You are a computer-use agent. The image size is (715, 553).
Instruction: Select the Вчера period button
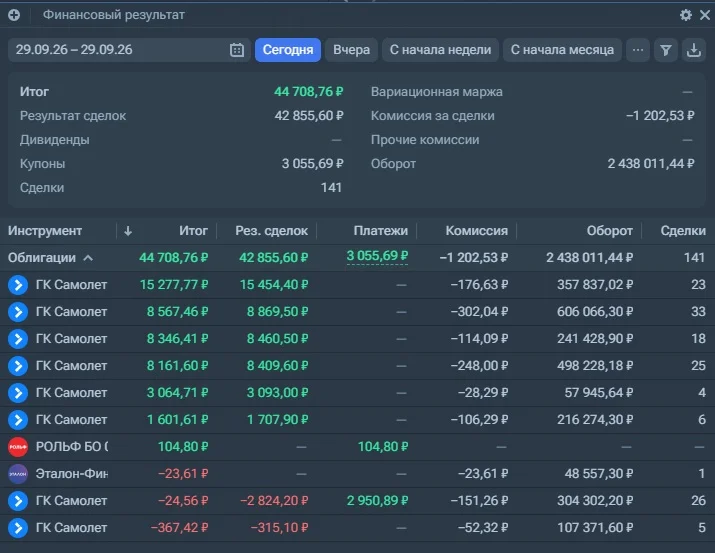[x=351, y=50]
